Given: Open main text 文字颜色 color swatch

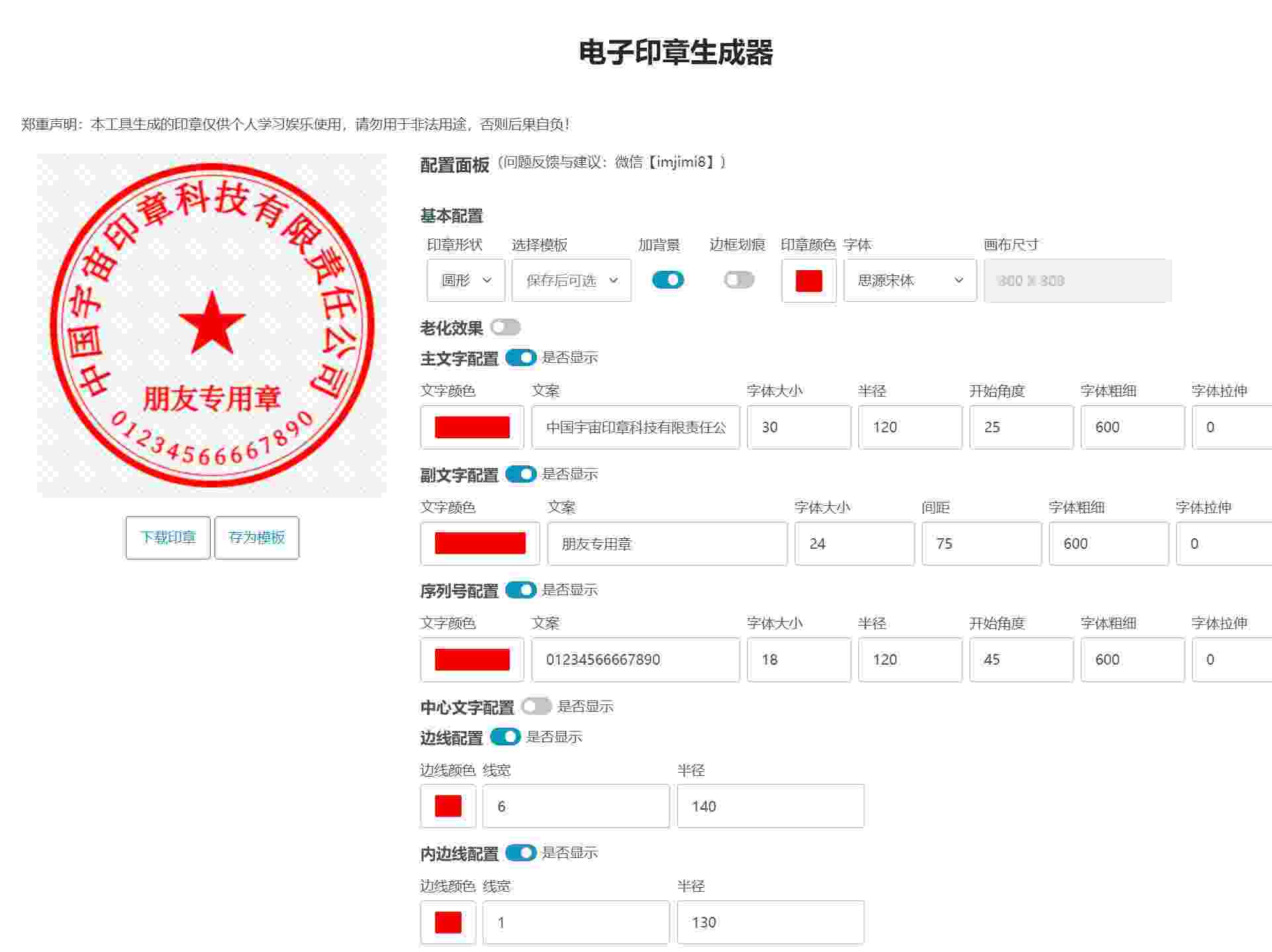Looking at the screenshot, I should tap(472, 427).
